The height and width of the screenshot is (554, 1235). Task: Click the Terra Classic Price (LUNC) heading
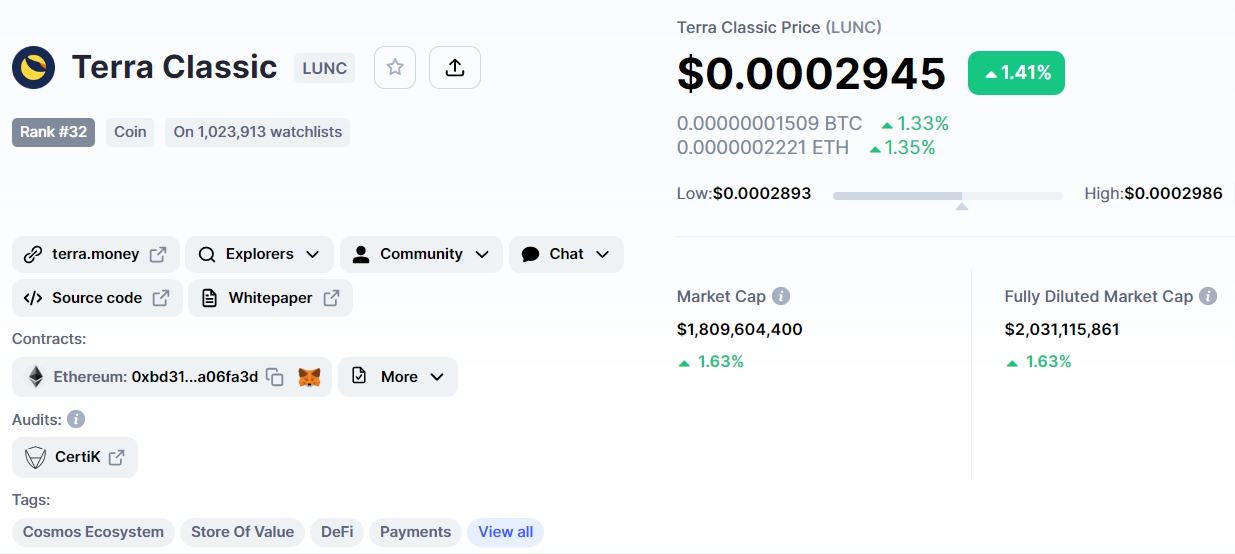(779, 27)
